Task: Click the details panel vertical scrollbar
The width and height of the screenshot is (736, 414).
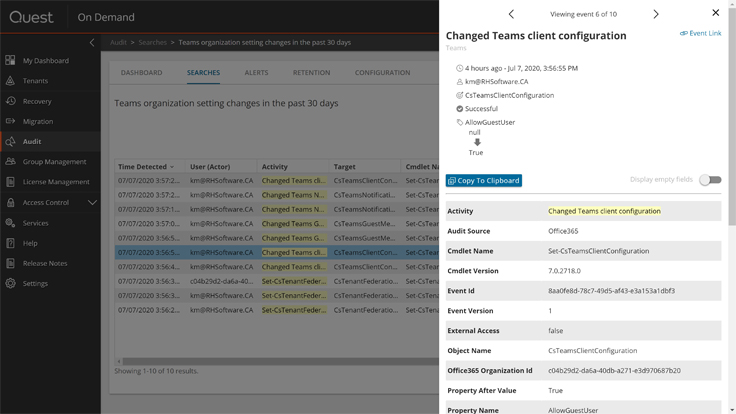Action: [x=732, y=117]
